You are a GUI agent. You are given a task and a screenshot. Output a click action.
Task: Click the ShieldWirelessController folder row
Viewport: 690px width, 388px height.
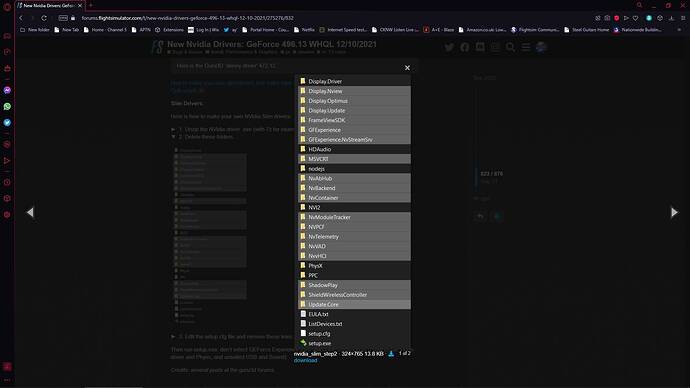[x=354, y=295]
